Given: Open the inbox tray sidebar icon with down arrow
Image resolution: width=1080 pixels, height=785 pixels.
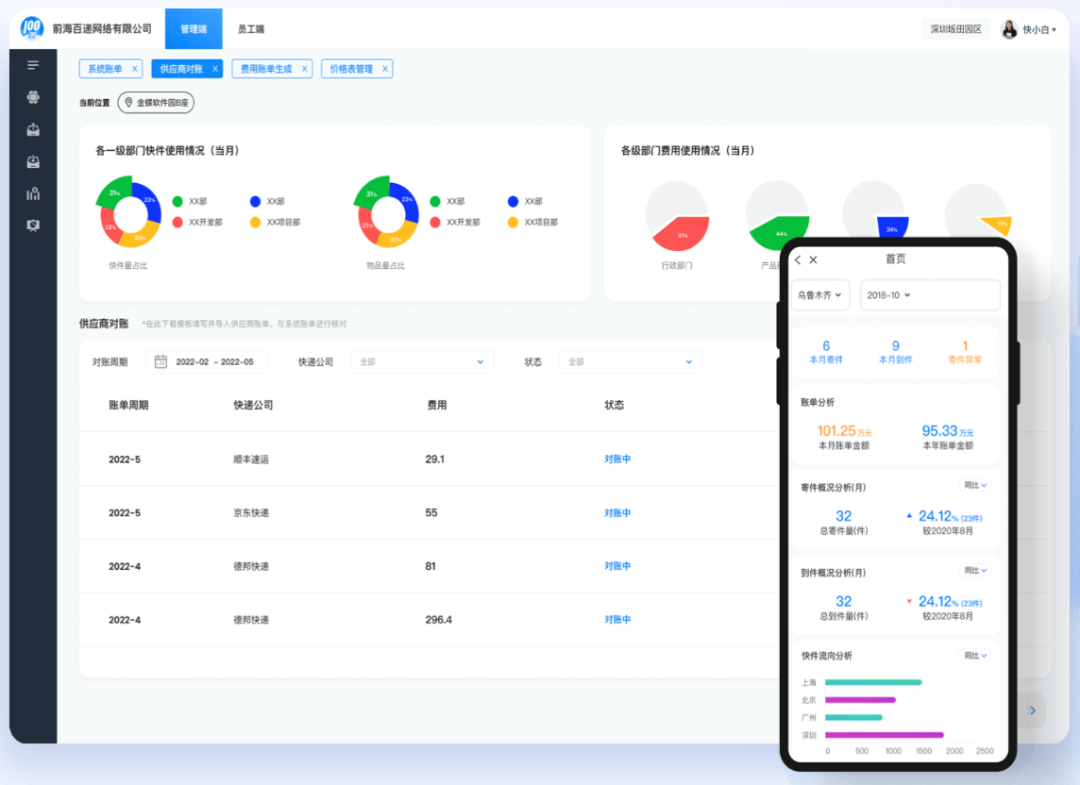Looking at the screenshot, I should pos(33,162).
